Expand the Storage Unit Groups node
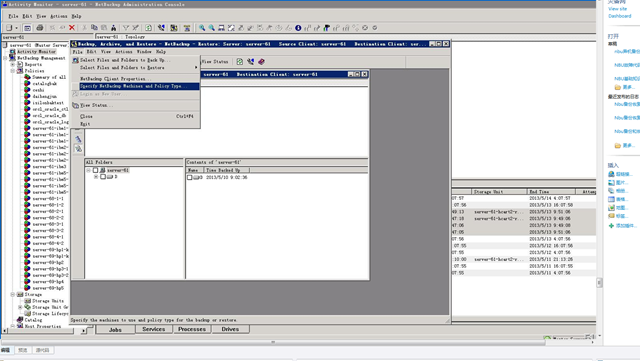 click(x=20, y=307)
